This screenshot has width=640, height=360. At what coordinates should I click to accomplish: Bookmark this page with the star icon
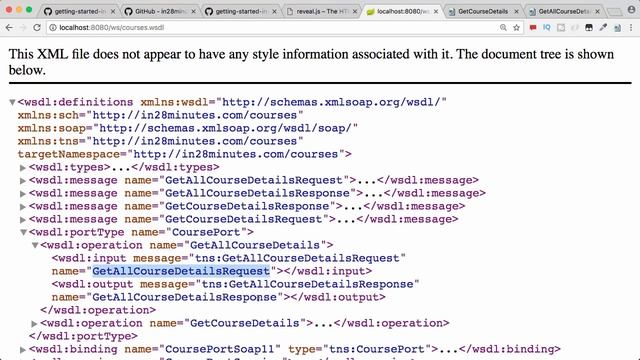point(516,27)
